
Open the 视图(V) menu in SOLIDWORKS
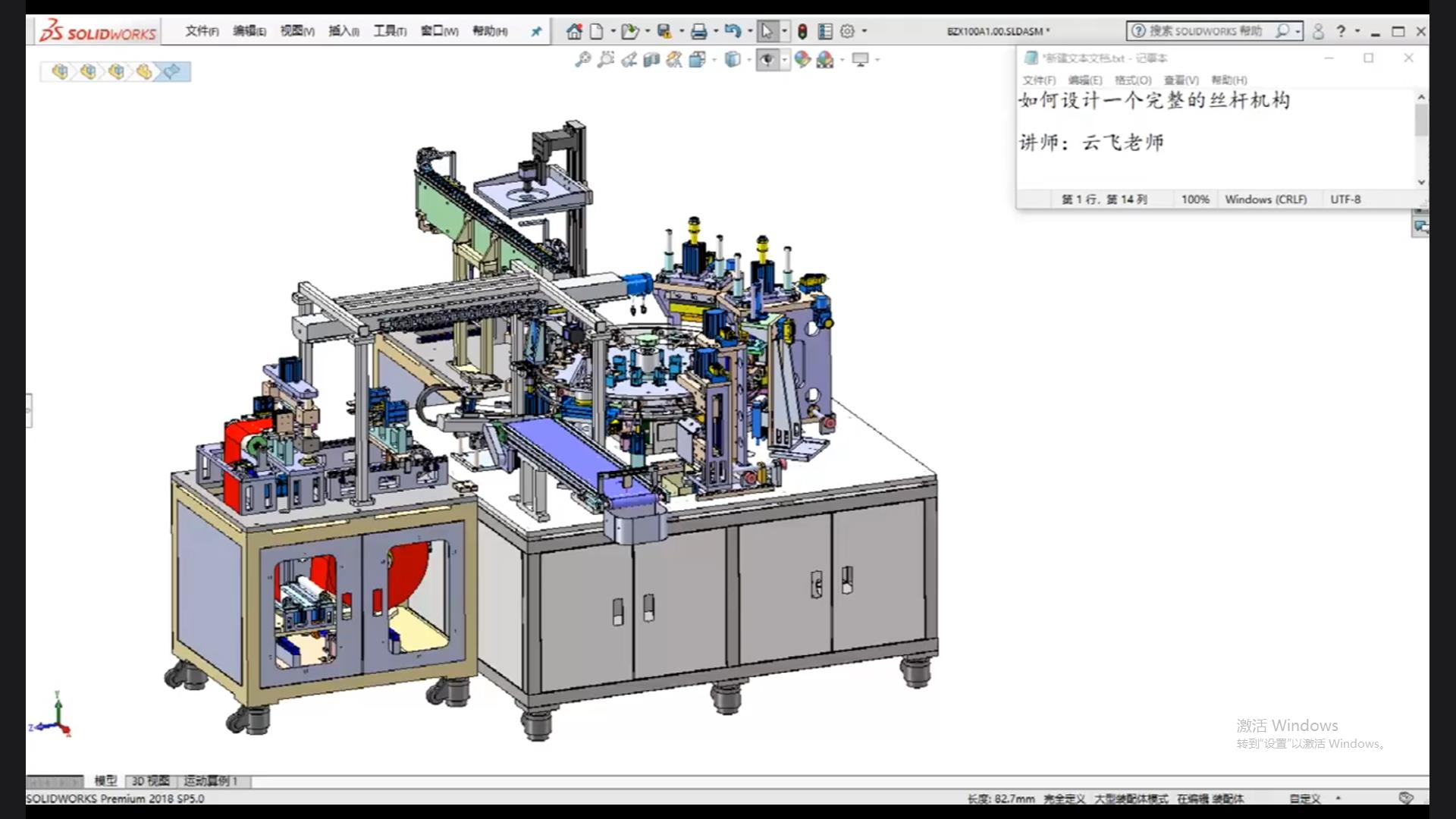click(297, 31)
